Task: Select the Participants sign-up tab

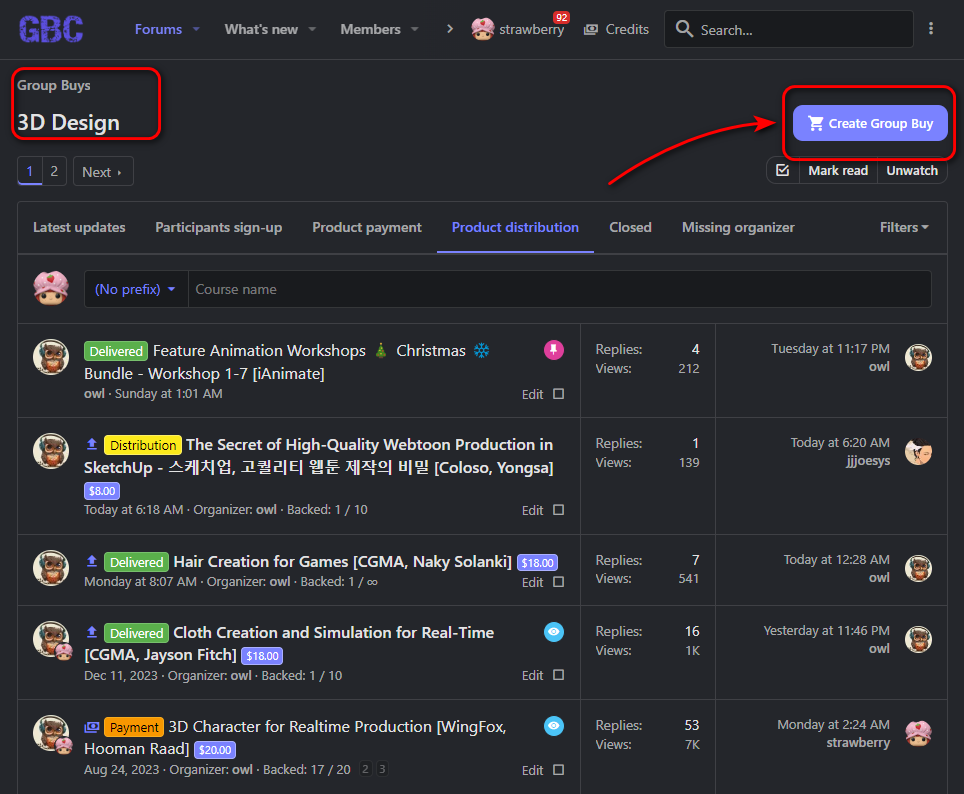Action: (218, 227)
